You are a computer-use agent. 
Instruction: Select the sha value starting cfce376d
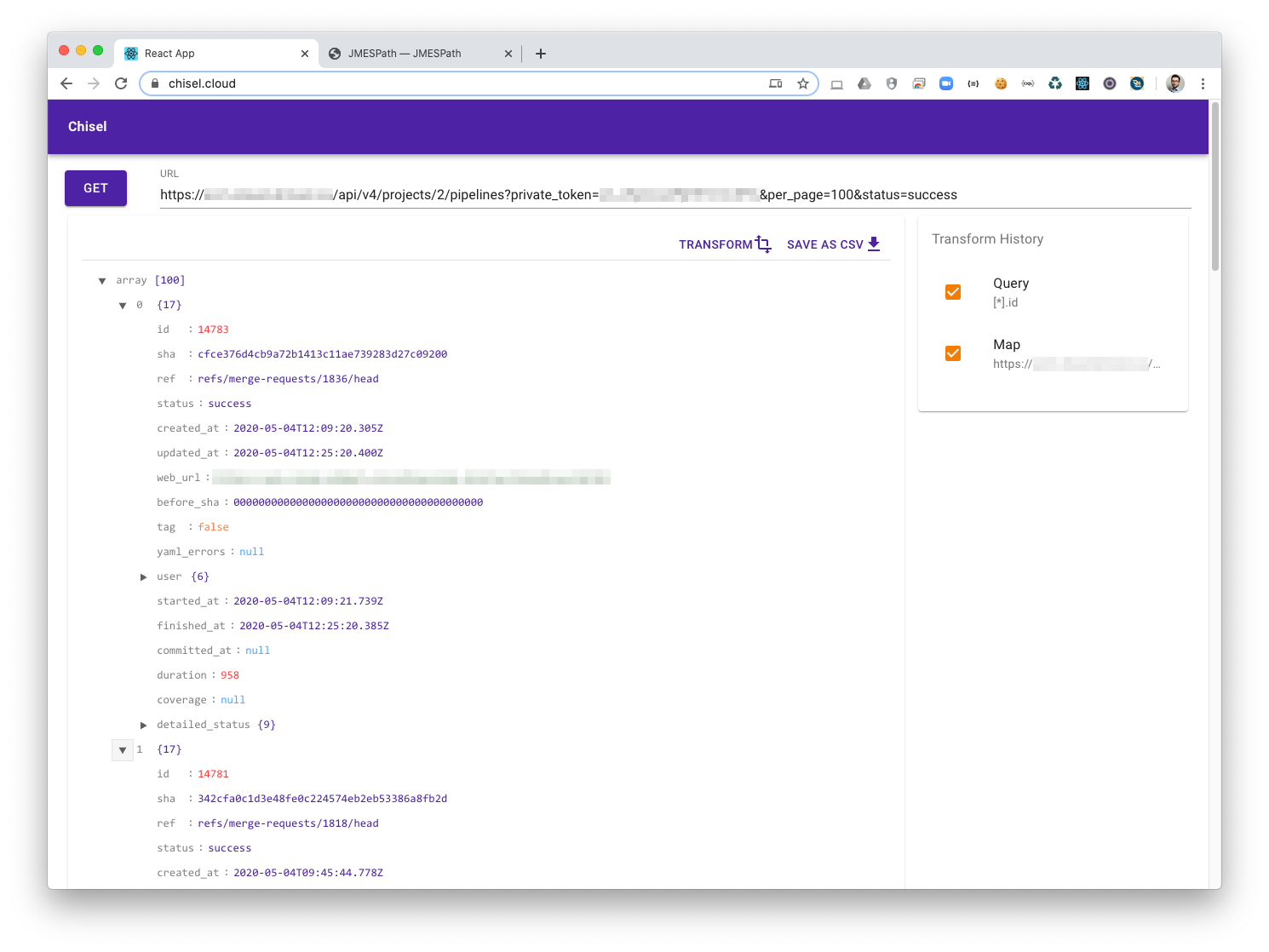pos(322,354)
